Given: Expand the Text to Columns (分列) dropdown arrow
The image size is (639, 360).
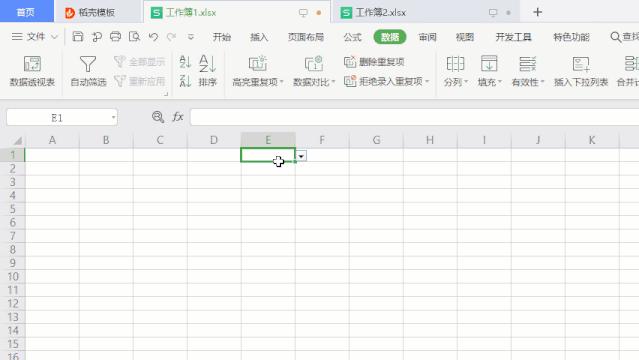Looking at the screenshot, I should click(466, 82).
